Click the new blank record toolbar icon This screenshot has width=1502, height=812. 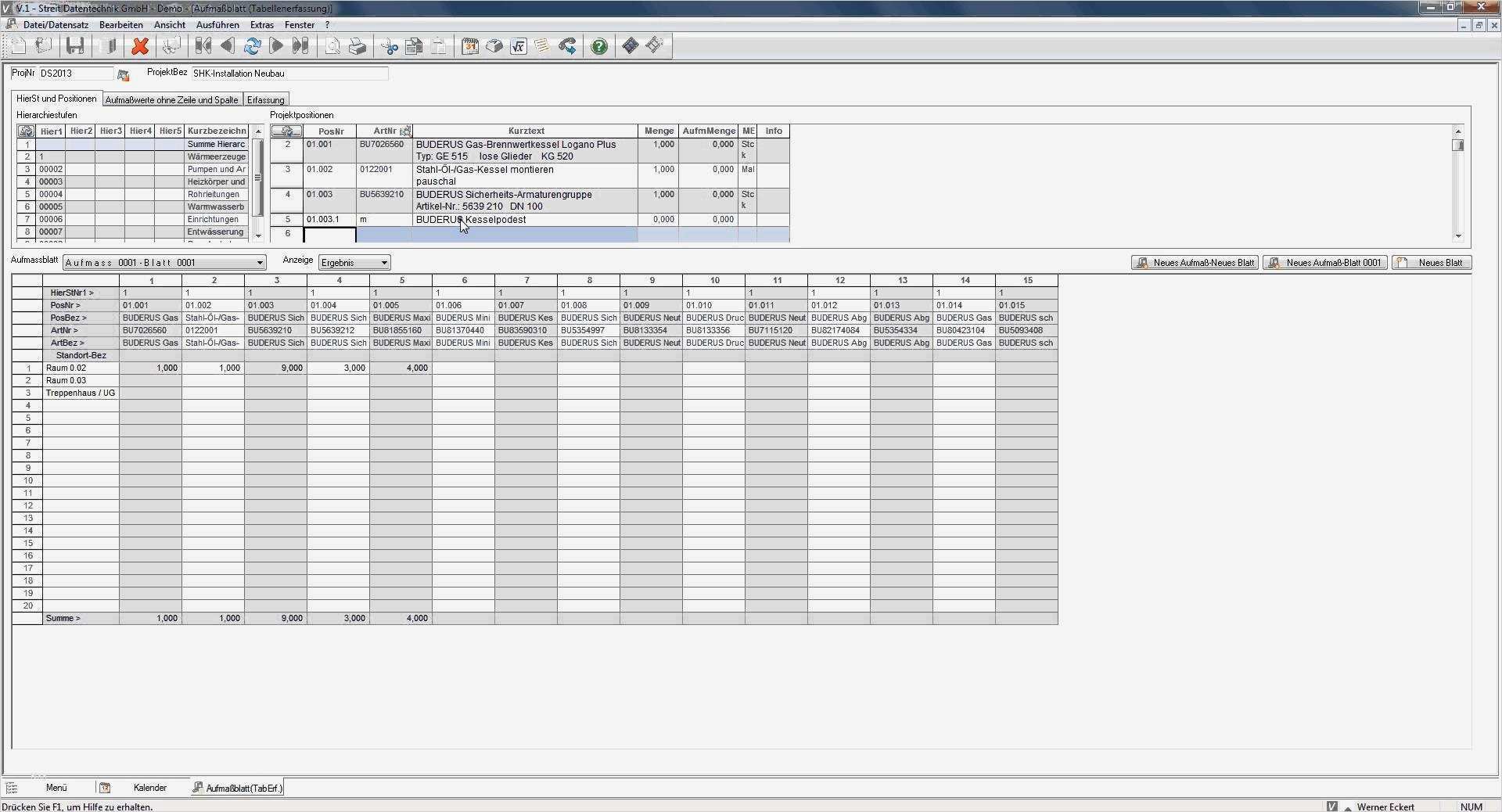click(19, 46)
